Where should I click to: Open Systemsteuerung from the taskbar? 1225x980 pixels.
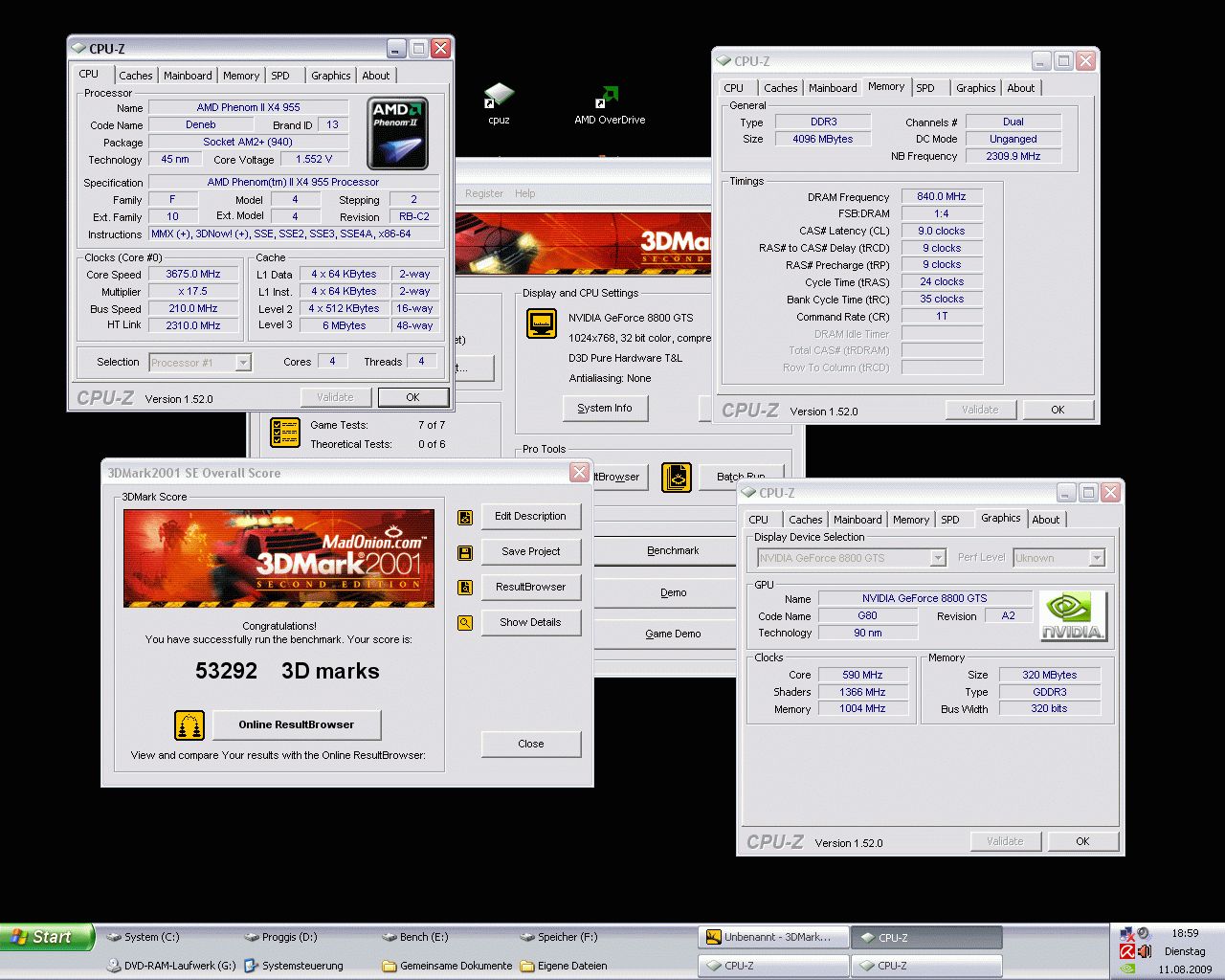(x=294, y=966)
